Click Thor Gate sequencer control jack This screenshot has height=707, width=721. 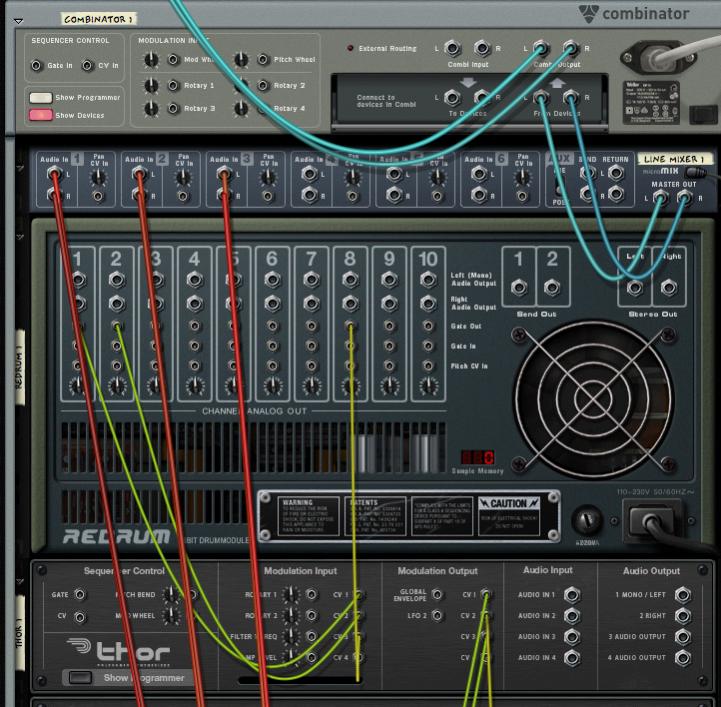click(x=80, y=594)
